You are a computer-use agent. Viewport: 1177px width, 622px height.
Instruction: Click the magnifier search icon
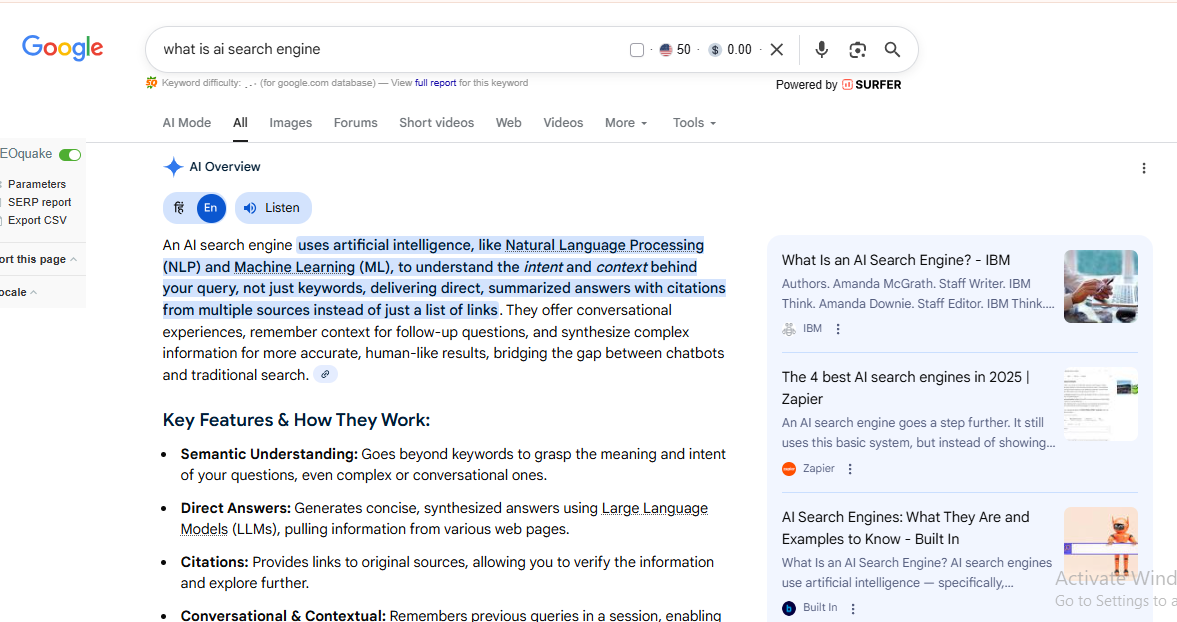click(892, 50)
